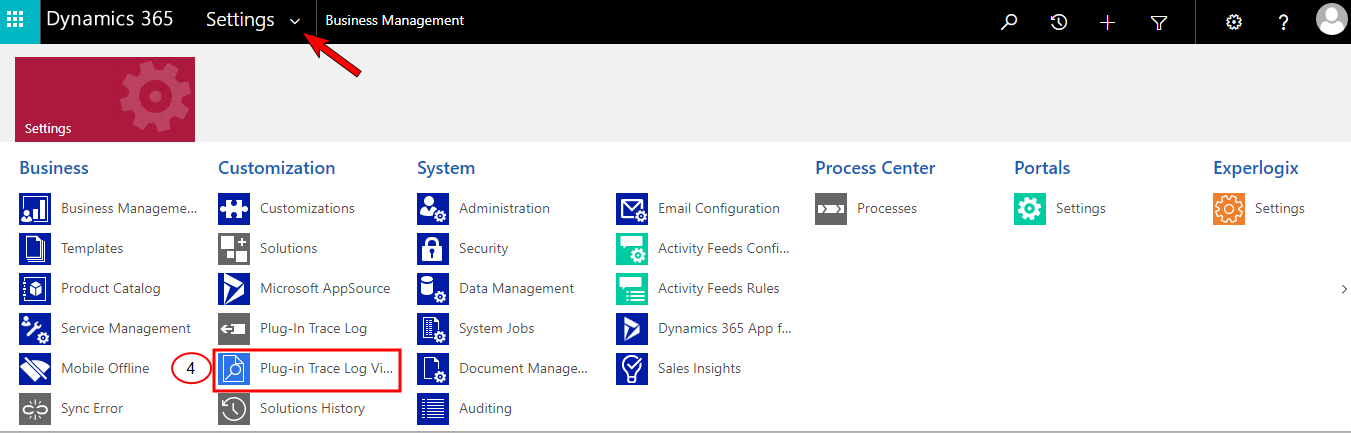Screen dimensions: 1351x433
Task: Open Microsoft AppSource
Action: point(325,288)
